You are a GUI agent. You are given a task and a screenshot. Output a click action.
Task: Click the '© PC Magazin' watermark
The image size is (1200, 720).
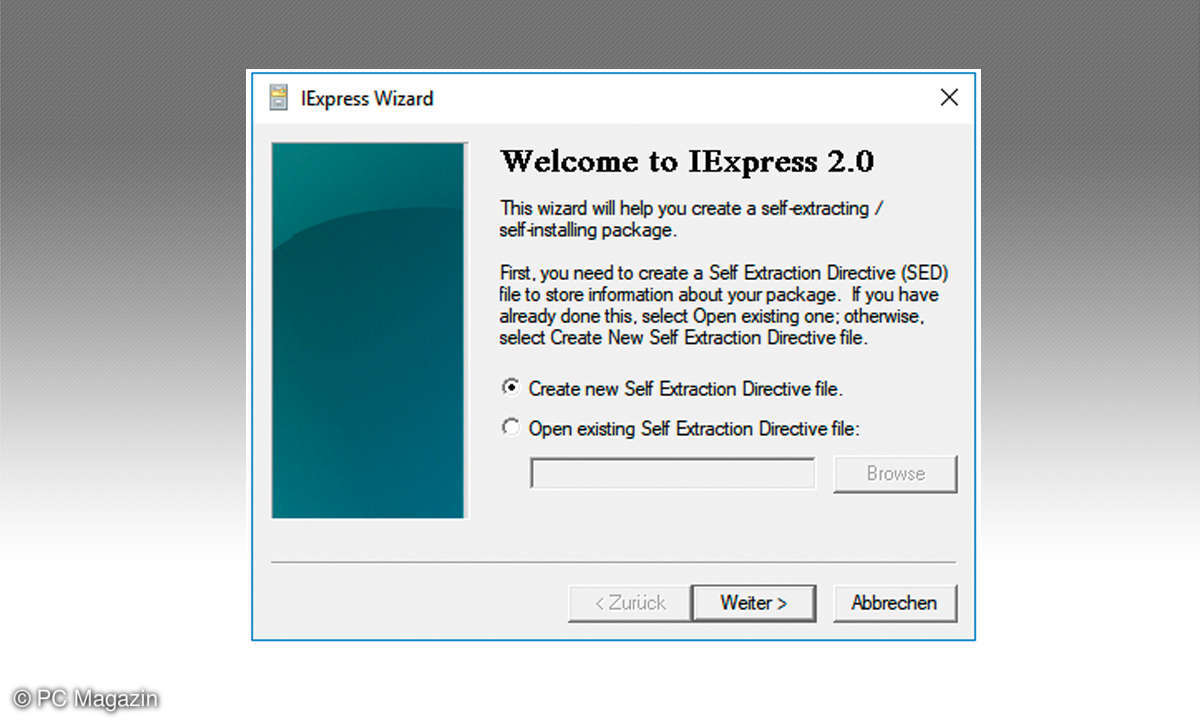tap(86, 698)
